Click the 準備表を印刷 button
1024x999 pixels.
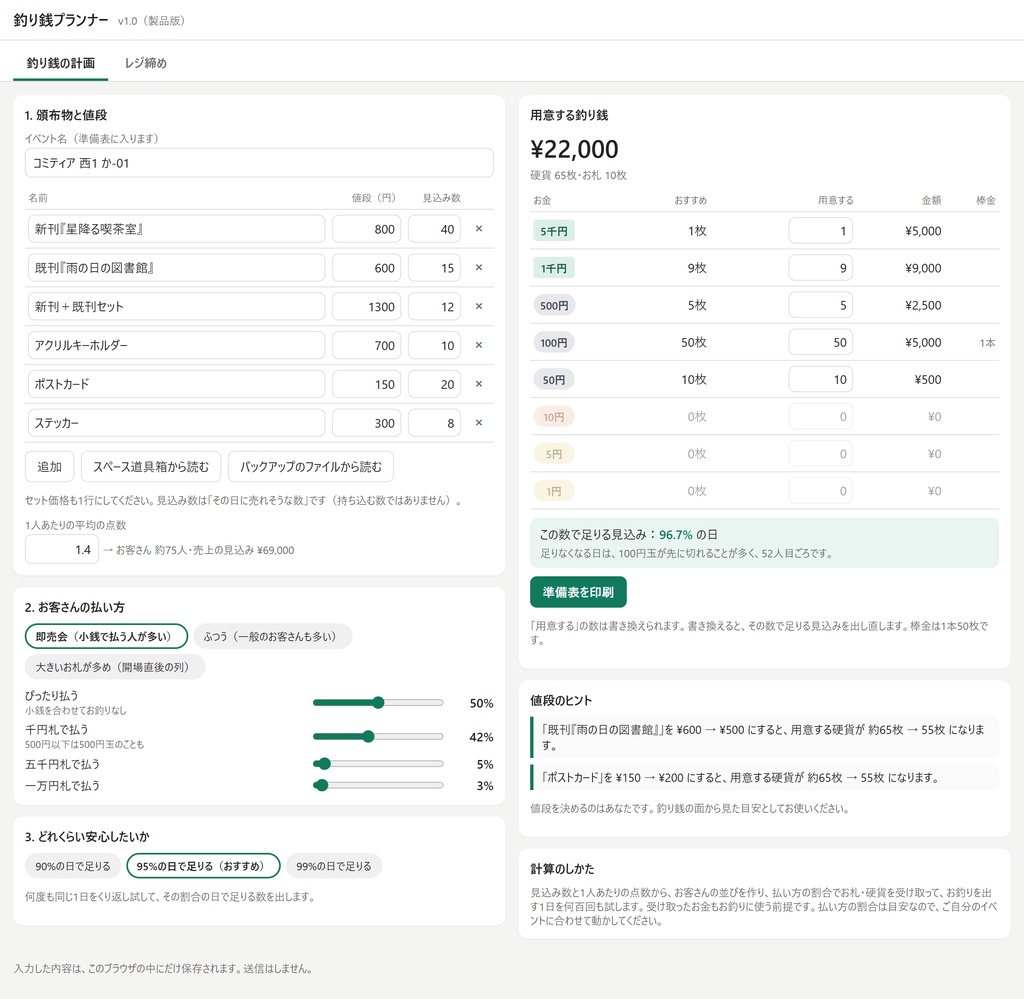click(x=578, y=592)
